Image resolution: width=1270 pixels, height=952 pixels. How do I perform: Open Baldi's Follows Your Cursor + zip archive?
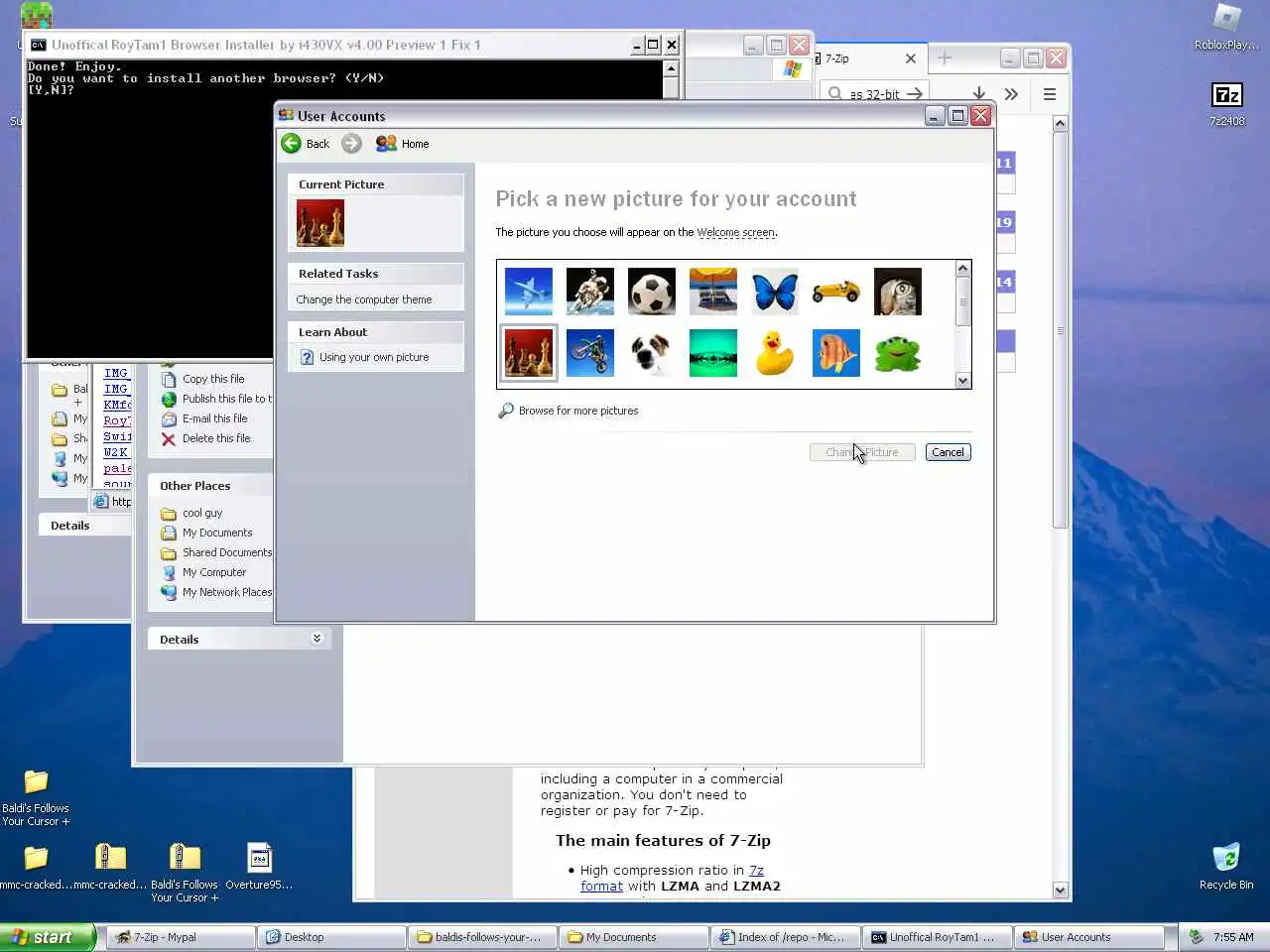coord(185,873)
